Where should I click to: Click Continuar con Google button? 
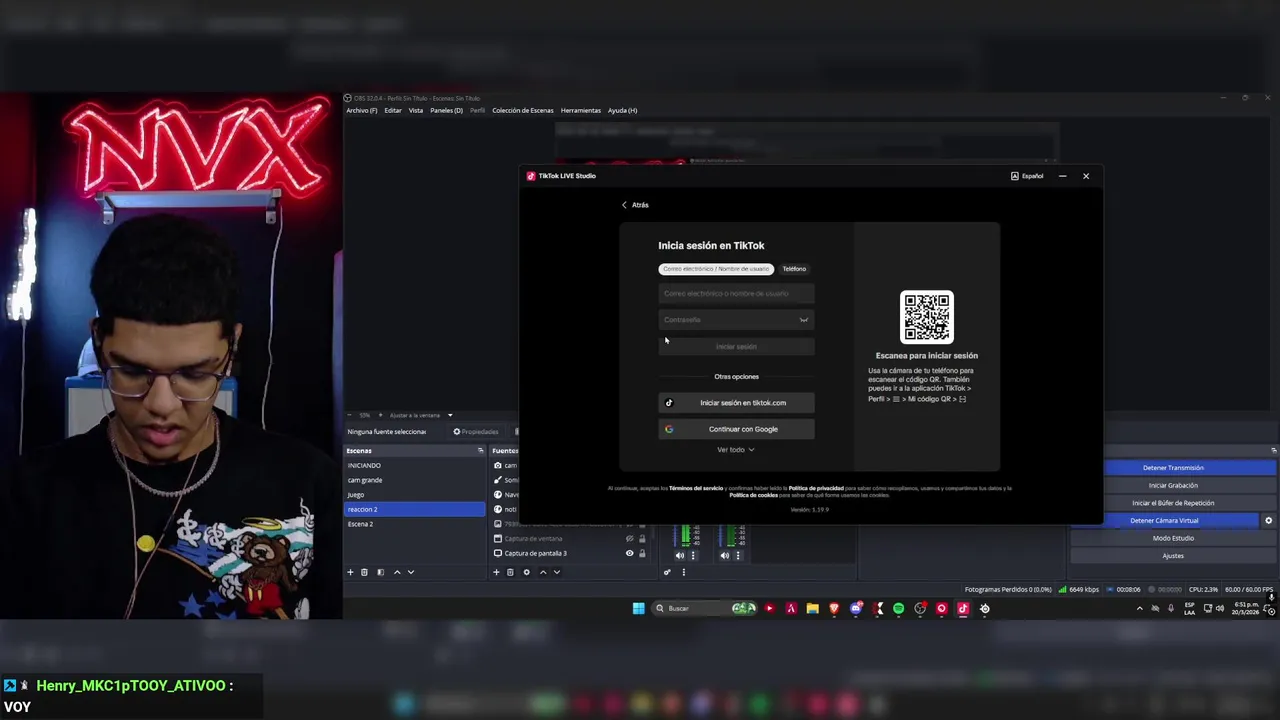click(737, 429)
